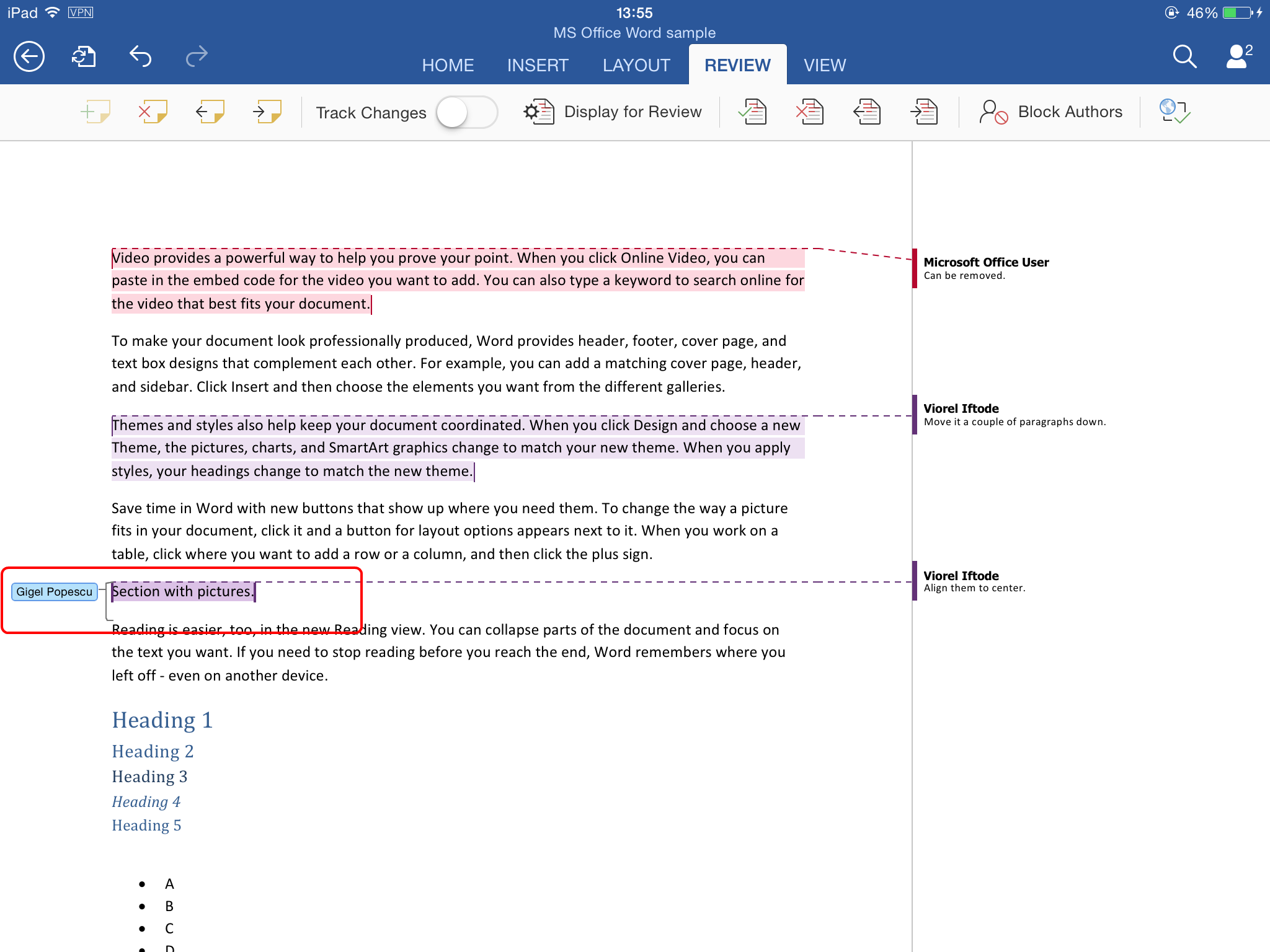Expand the share and collaborate menu
Image resolution: width=1270 pixels, height=952 pixels.
click(x=1237, y=56)
